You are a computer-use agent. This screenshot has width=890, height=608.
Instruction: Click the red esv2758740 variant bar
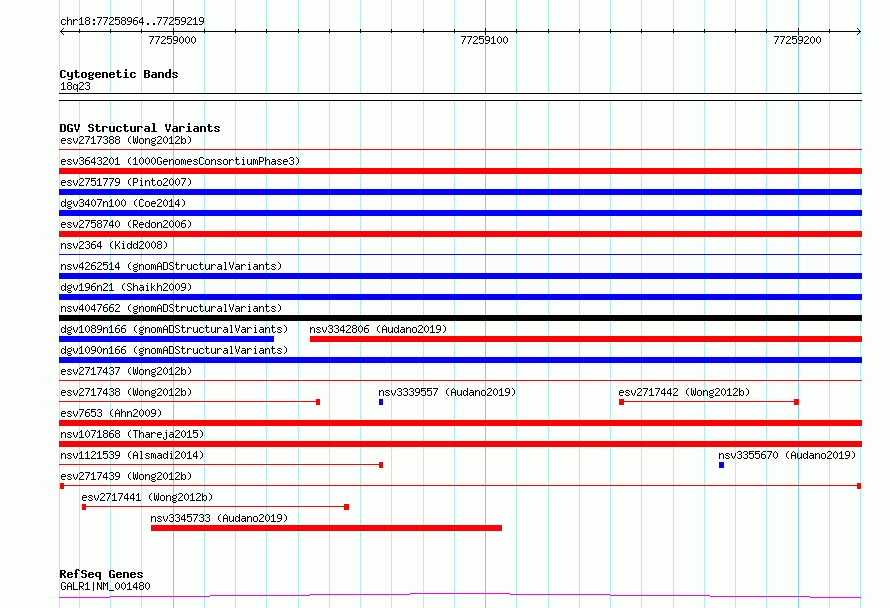click(460, 234)
